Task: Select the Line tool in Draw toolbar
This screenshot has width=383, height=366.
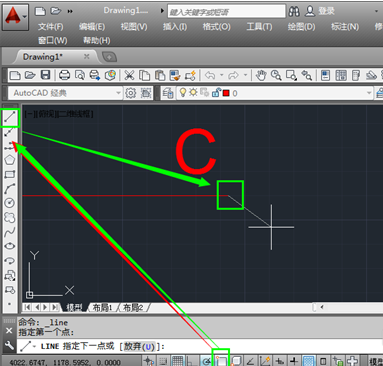Action: pos(10,117)
